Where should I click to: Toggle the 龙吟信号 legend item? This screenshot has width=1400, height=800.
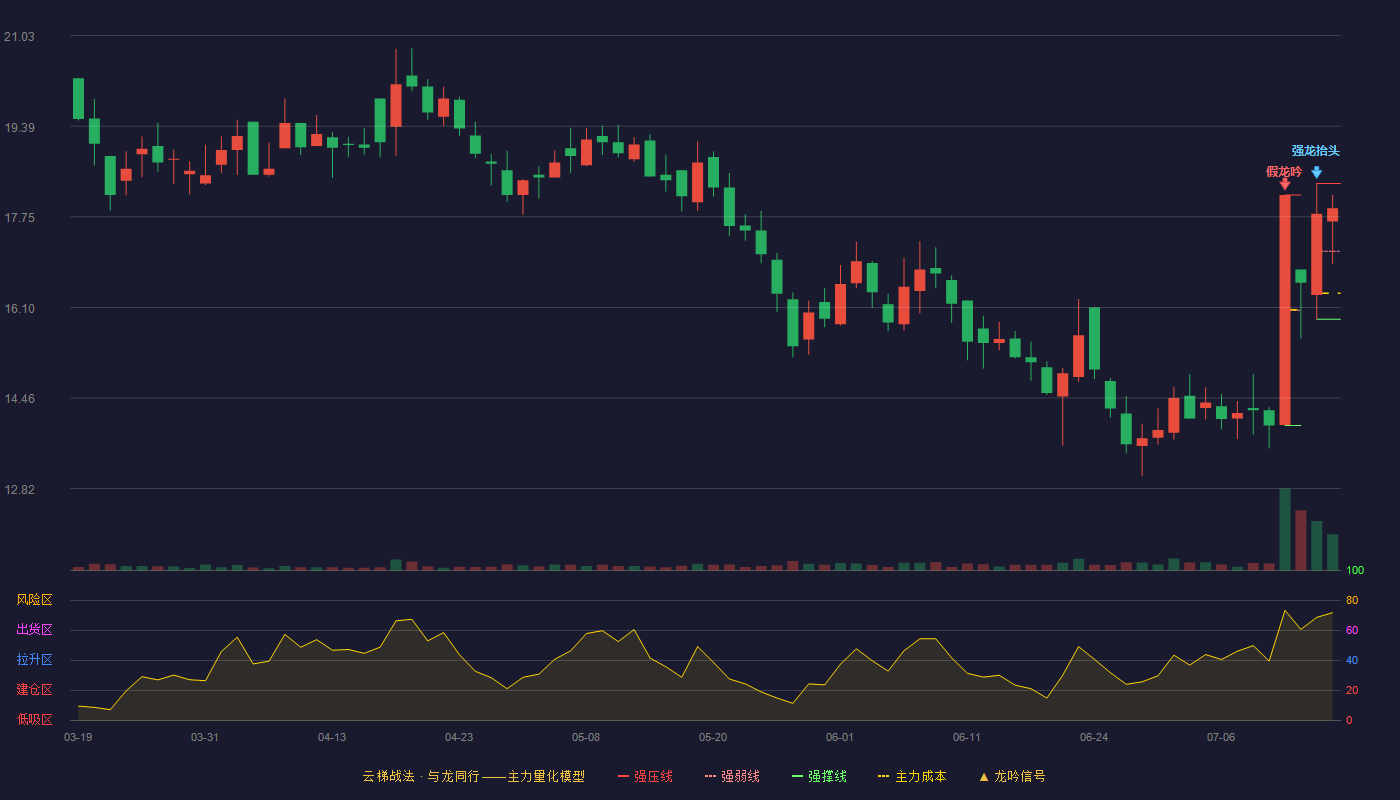[x=1011, y=776]
